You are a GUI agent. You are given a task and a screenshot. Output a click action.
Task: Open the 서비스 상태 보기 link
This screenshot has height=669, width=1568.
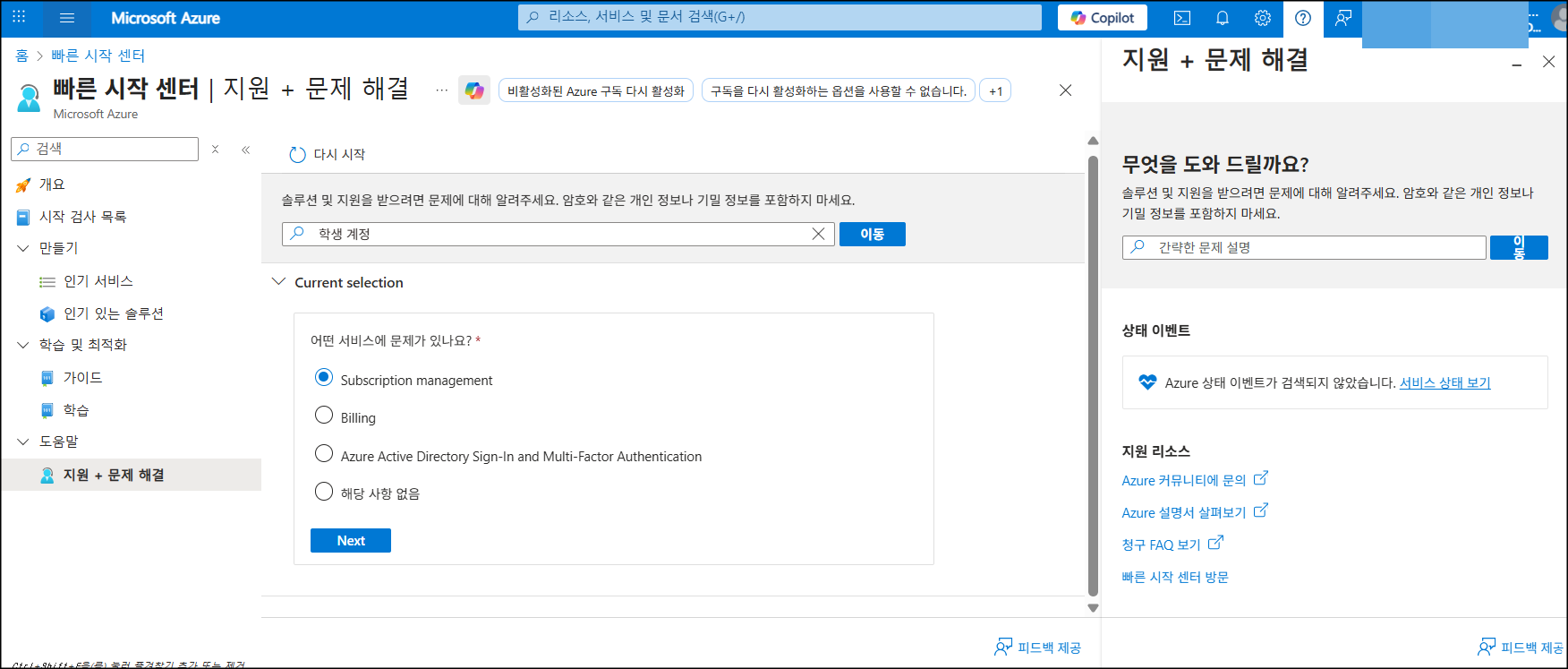[1445, 382]
